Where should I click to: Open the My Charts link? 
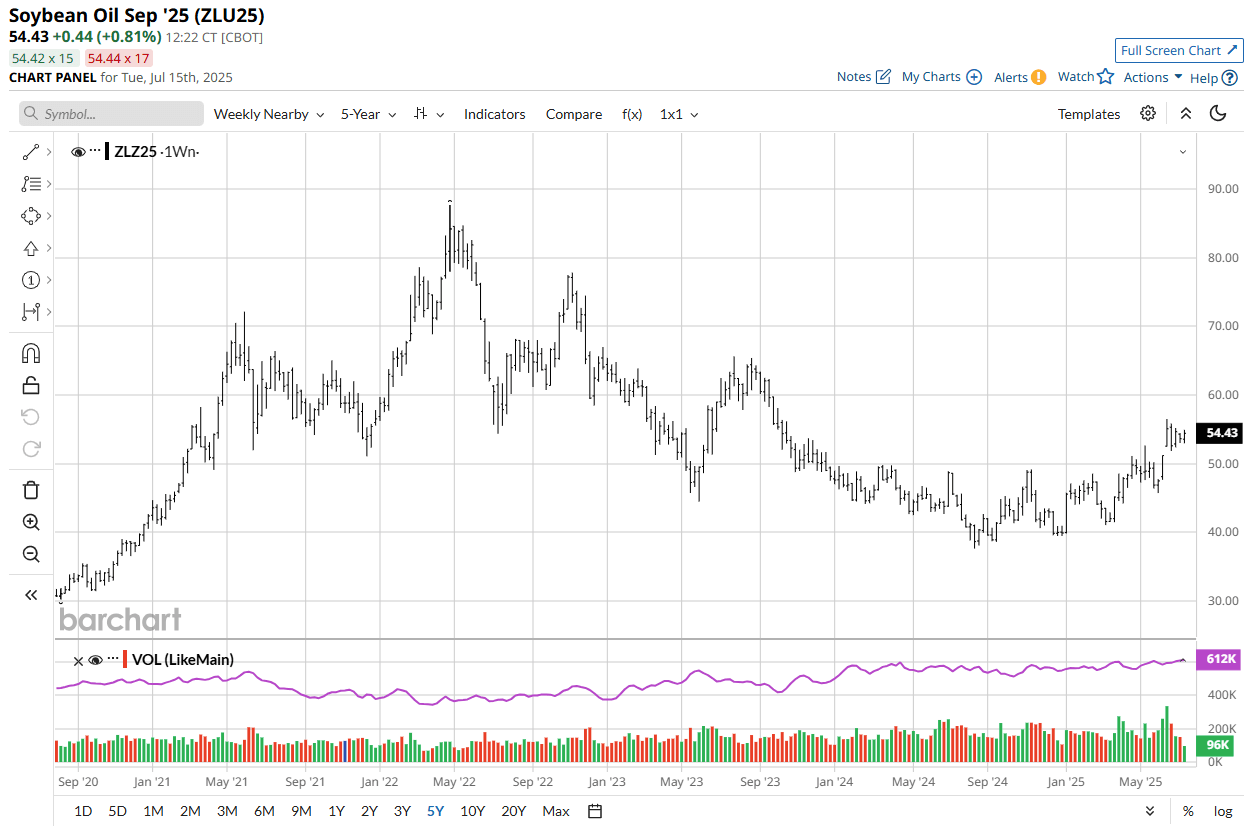pyautogui.click(x=942, y=77)
